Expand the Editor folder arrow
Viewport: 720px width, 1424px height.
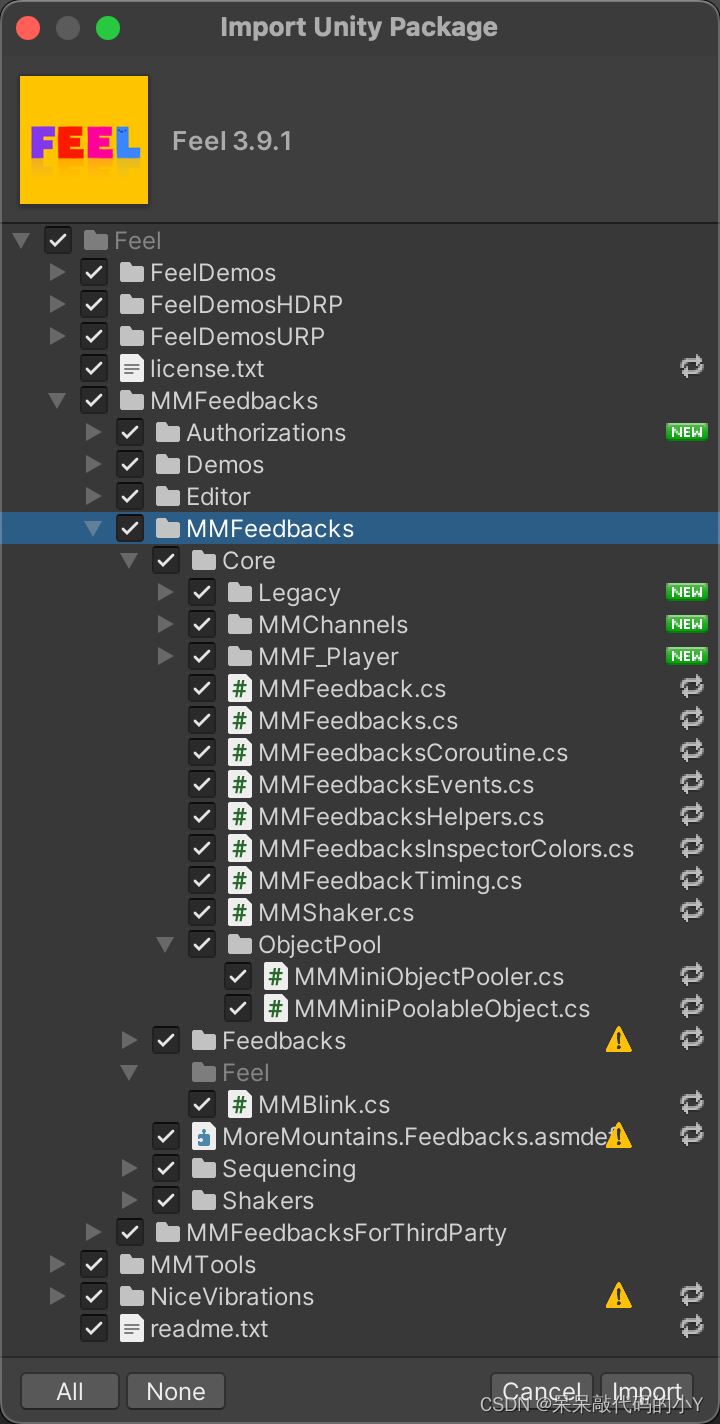(x=93, y=497)
